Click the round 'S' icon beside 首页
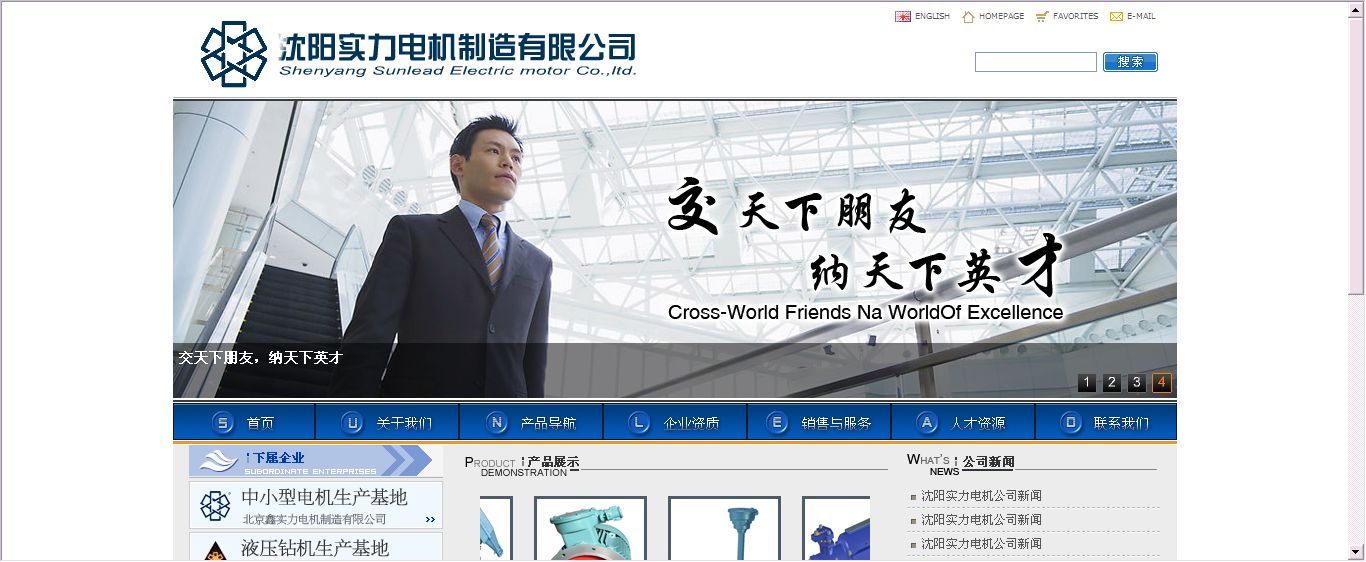 pyautogui.click(x=224, y=422)
